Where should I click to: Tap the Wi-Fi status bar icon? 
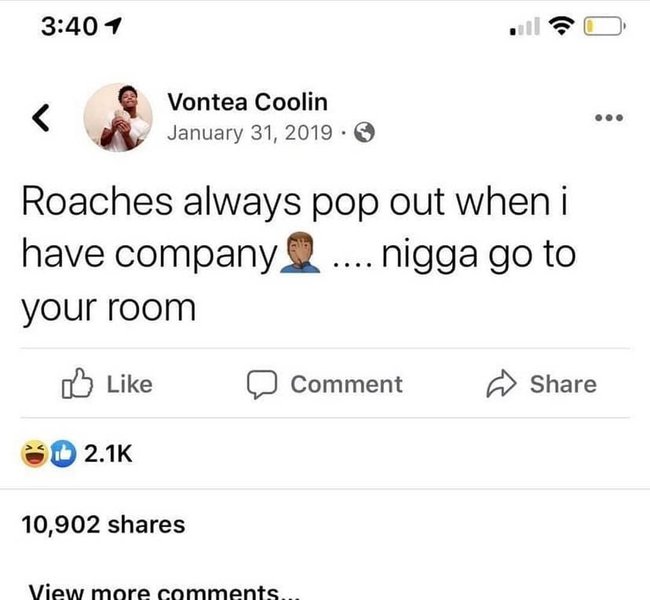pos(562,26)
